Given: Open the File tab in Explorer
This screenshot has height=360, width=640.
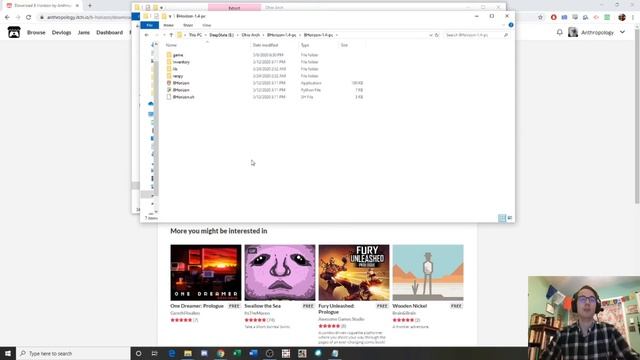Looking at the screenshot, I should pyautogui.click(x=149, y=25).
